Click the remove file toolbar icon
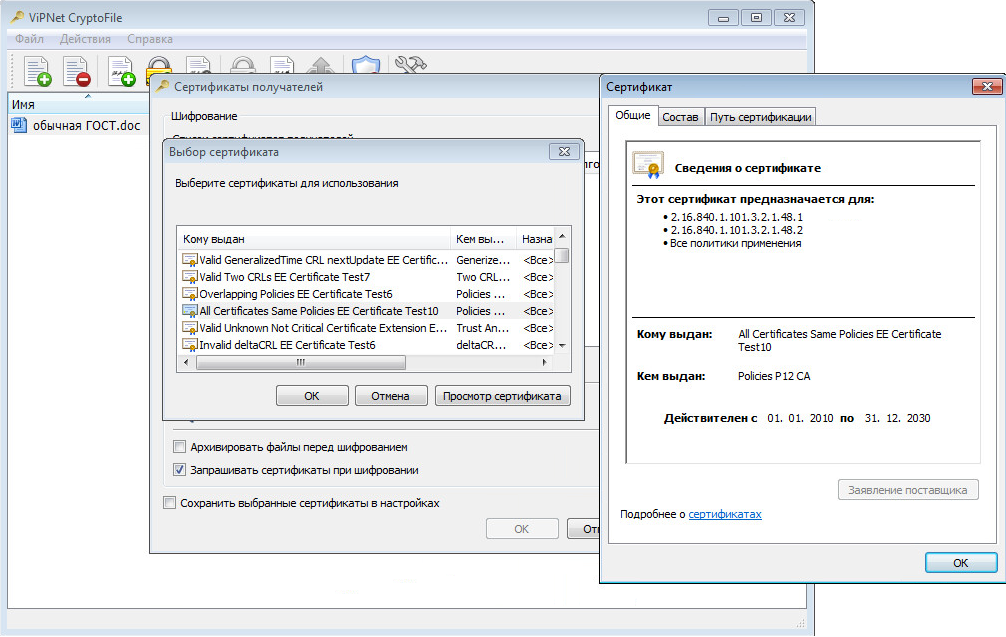This screenshot has width=1006, height=637. tap(76, 71)
